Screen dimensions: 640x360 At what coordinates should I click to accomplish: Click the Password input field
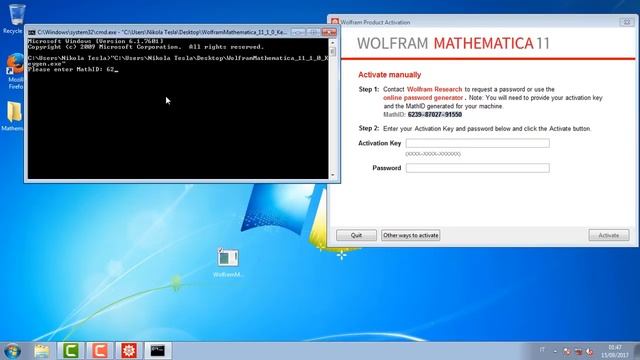pyautogui.click(x=478, y=168)
